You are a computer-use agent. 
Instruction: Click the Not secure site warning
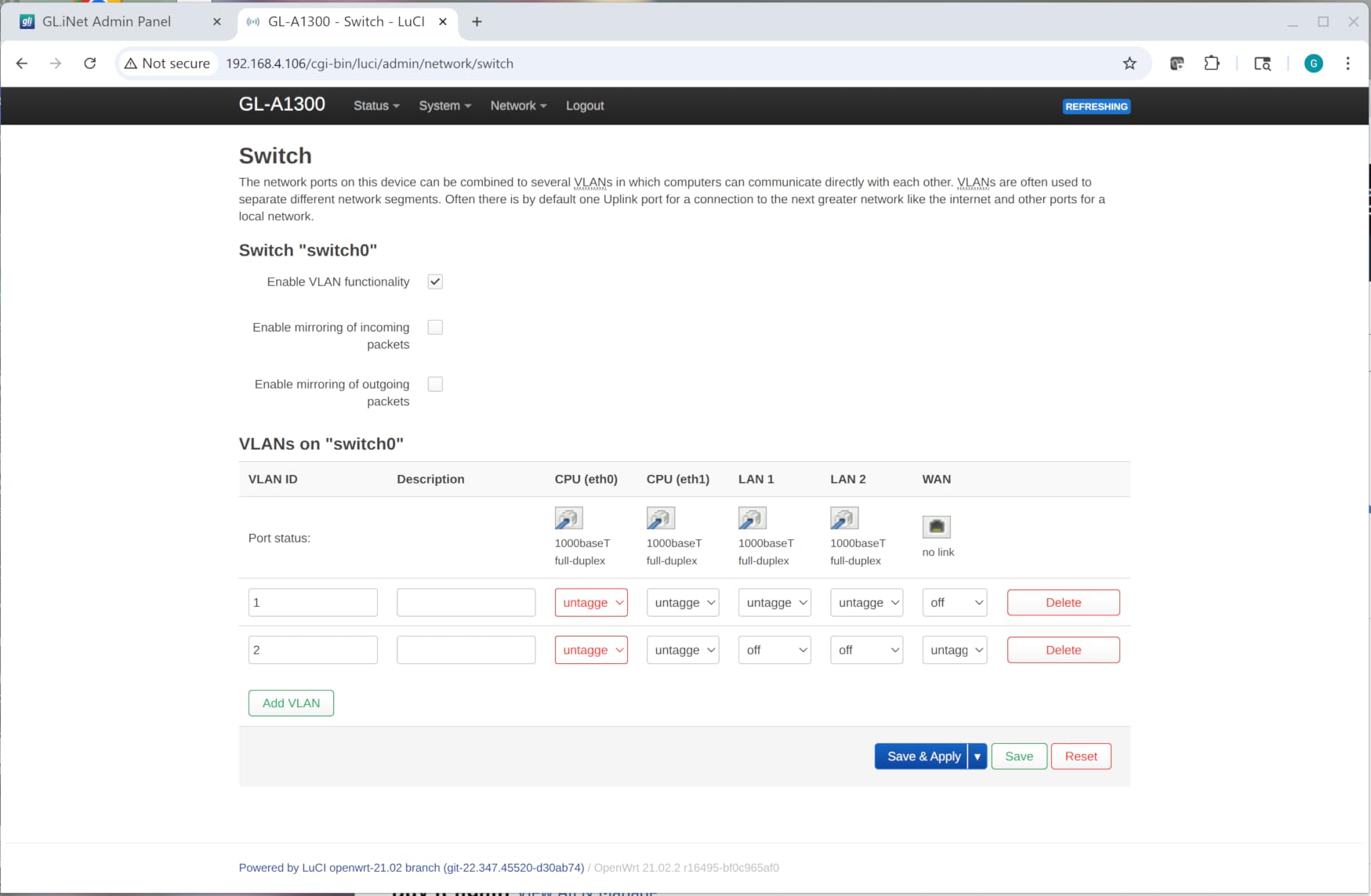point(168,63)
